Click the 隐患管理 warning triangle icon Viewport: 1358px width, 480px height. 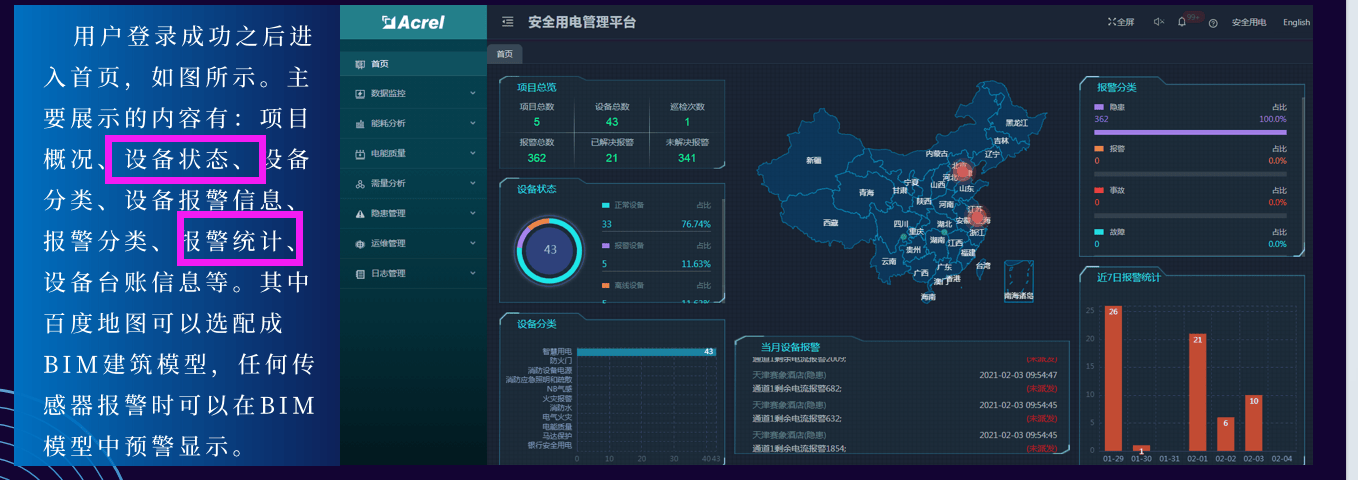(x=360, y=213)
